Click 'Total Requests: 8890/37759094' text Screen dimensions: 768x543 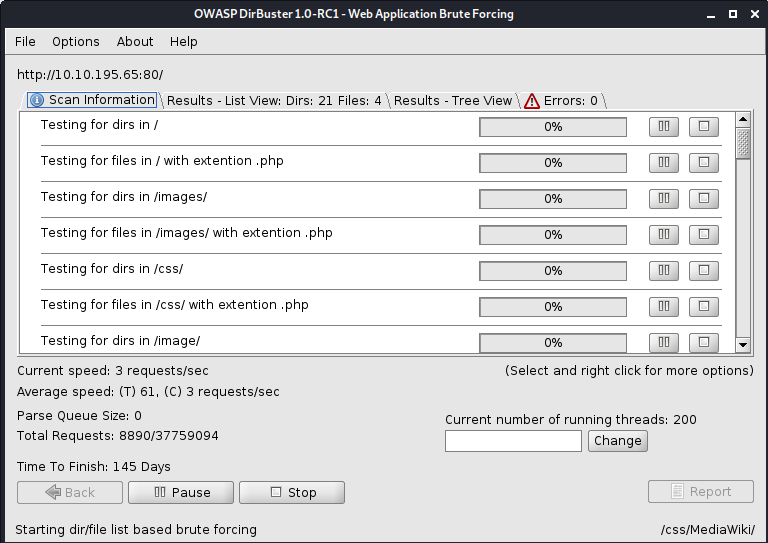click(x=118, y=436)
